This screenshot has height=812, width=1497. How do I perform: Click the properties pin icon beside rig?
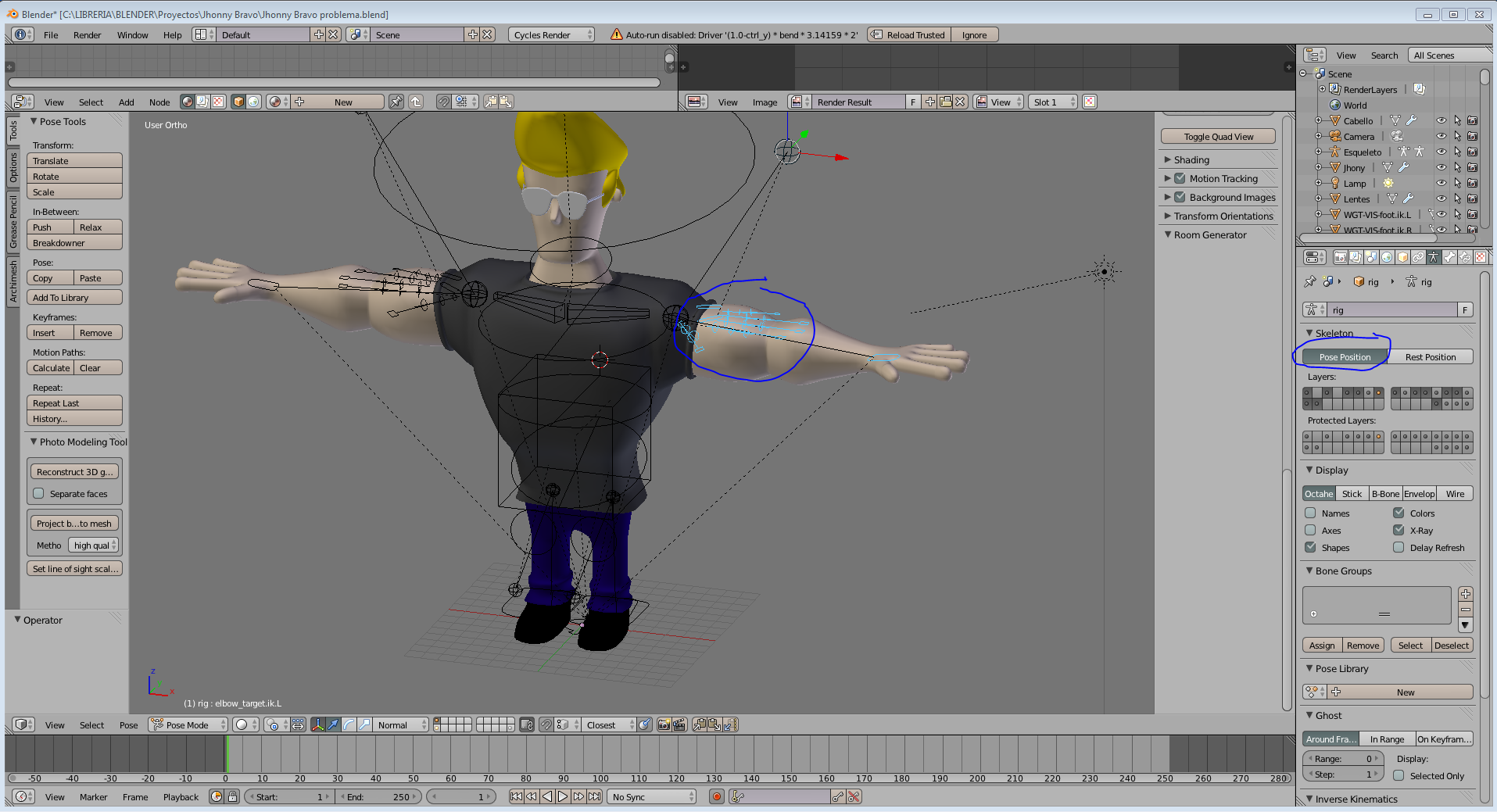(x=1310, y=281)
